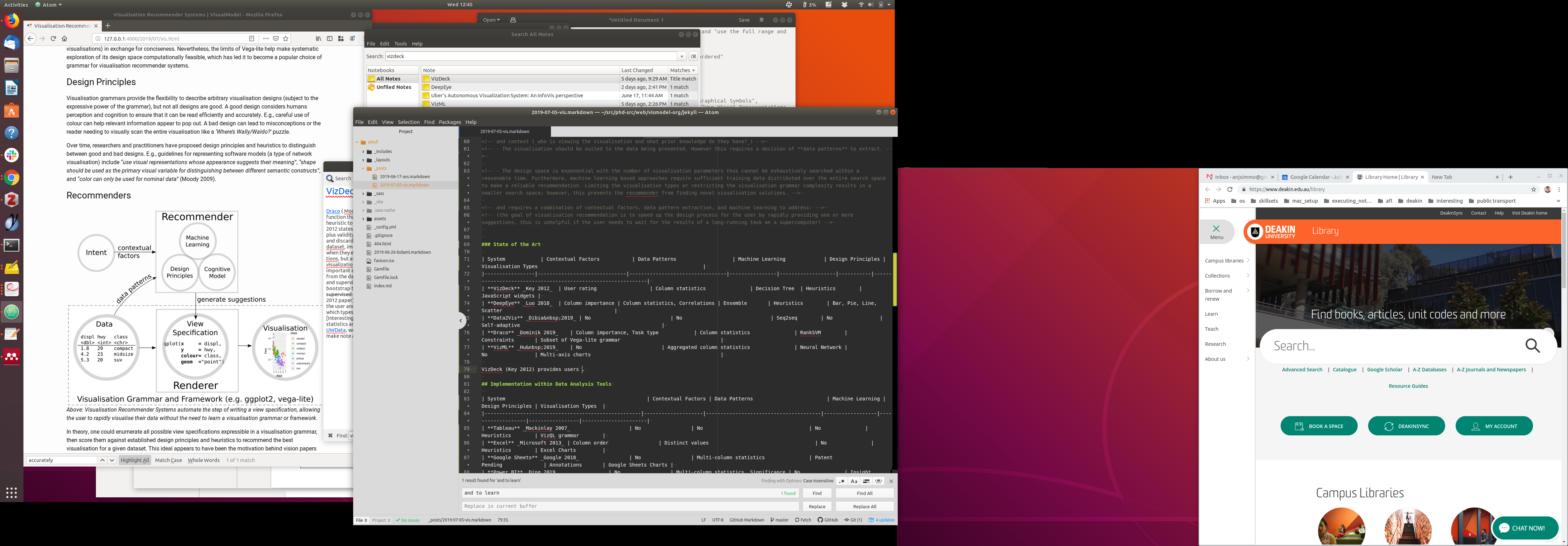1568x546 pixels.
Task: Click the Deakin library search magnifier icon
Action: tap(1532, 346)
